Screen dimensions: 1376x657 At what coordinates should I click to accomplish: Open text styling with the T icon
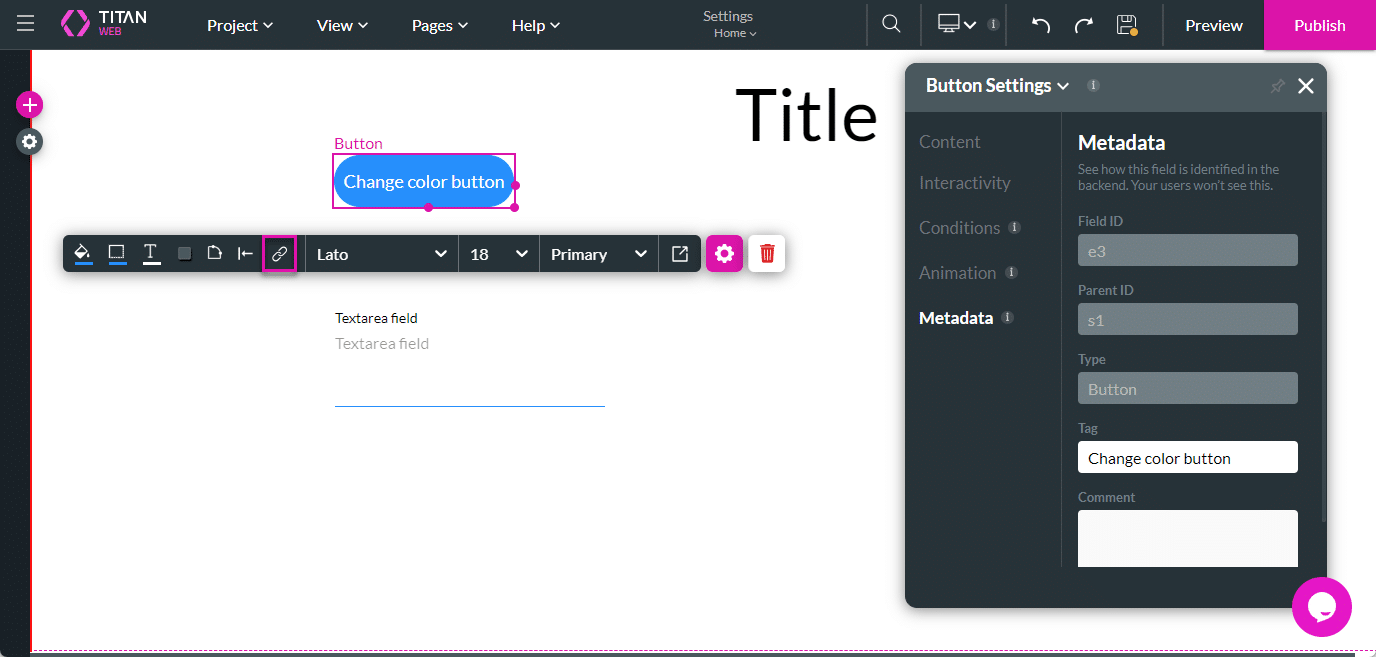(x=151, y=253)
